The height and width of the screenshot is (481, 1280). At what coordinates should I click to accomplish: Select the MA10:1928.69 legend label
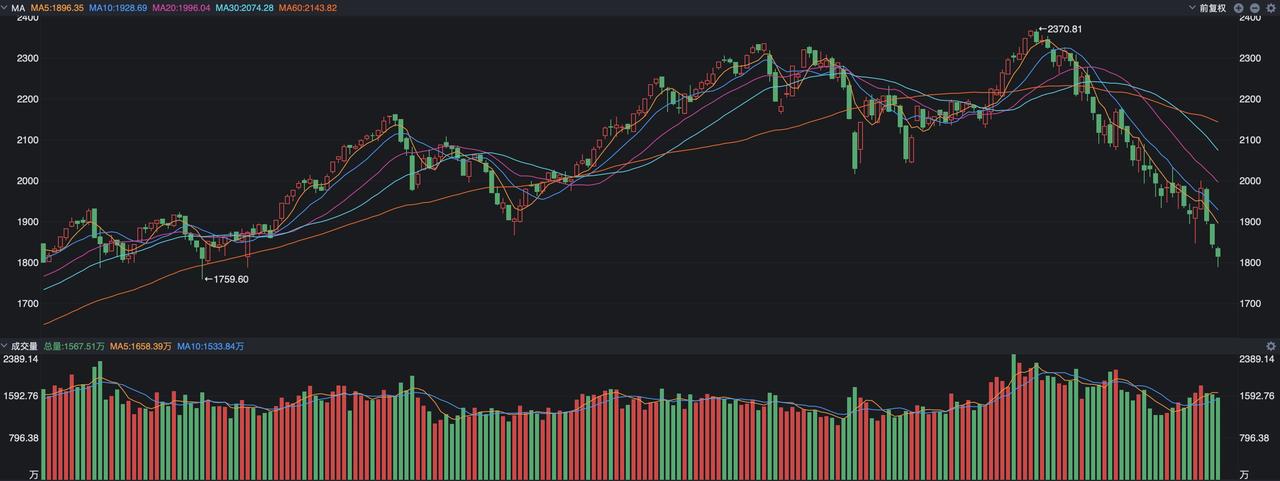tap(119, 7)
